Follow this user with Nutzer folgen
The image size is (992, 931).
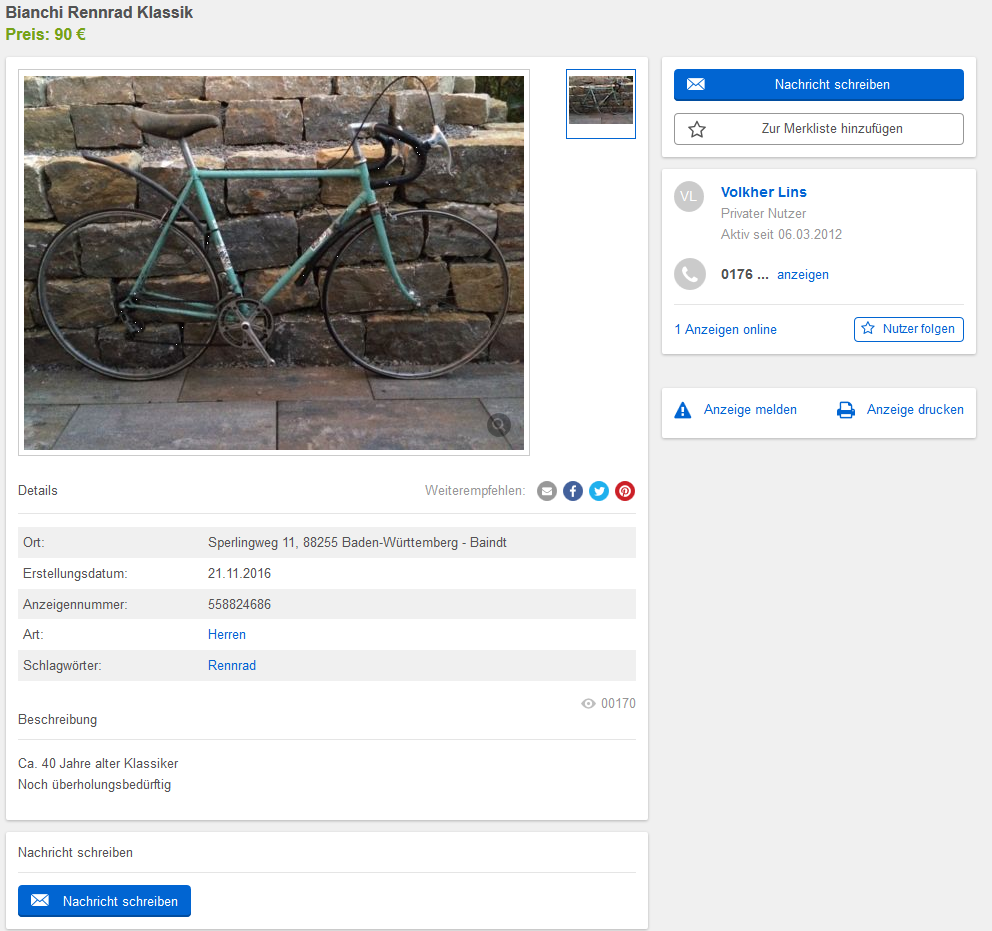[908, 329]
